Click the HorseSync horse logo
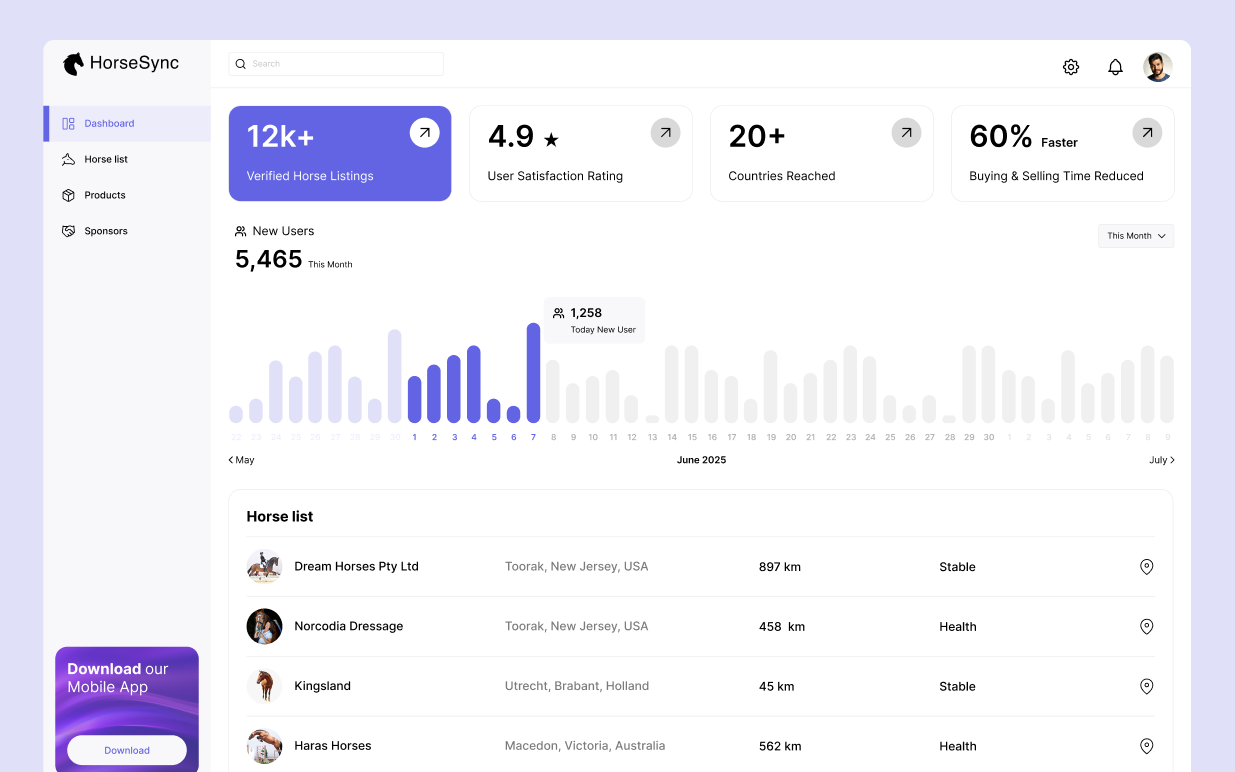This screenshot has height=772, width=1235. point(73,64)
